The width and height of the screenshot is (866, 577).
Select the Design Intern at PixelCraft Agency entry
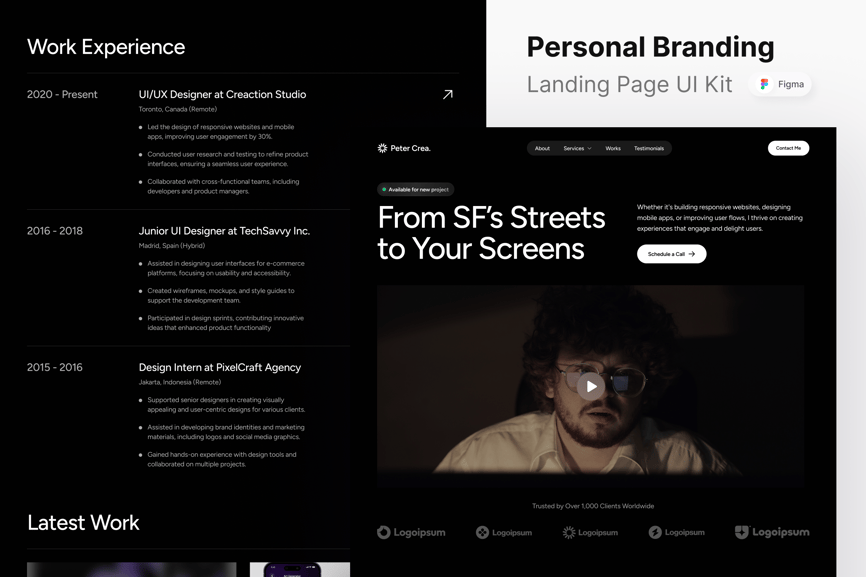220,367
